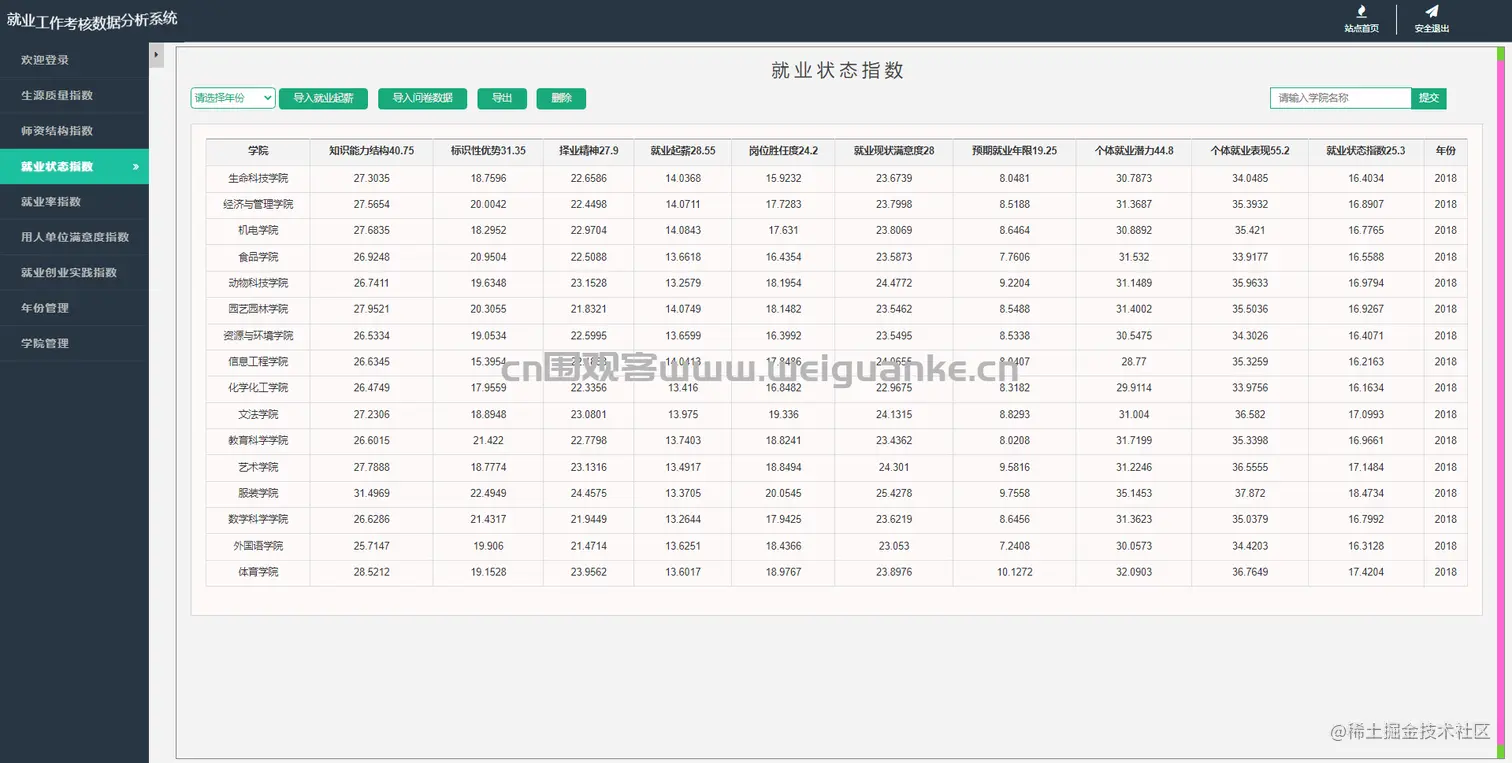Screen dimensions: 1512x763
Task: Open 就业创业实践指数 in the sidebar
Action: 74,272
